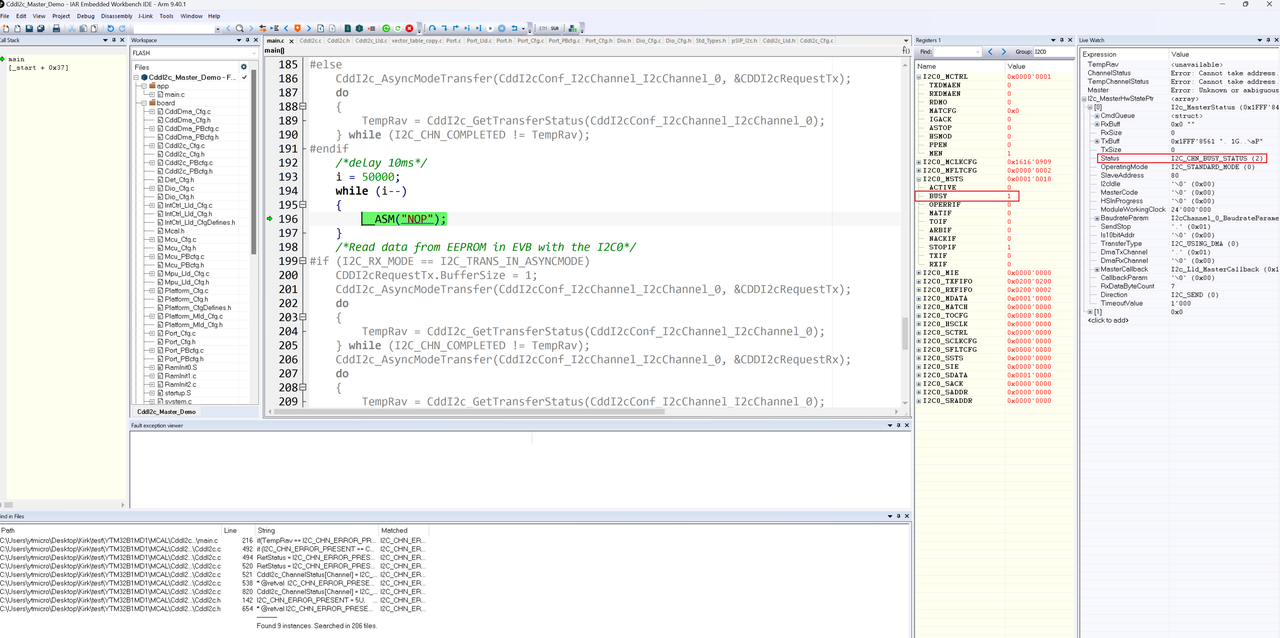Paste clipboard contents via the toolbar icon
This screenshot has height=638, width=1280.
[93, 28]
